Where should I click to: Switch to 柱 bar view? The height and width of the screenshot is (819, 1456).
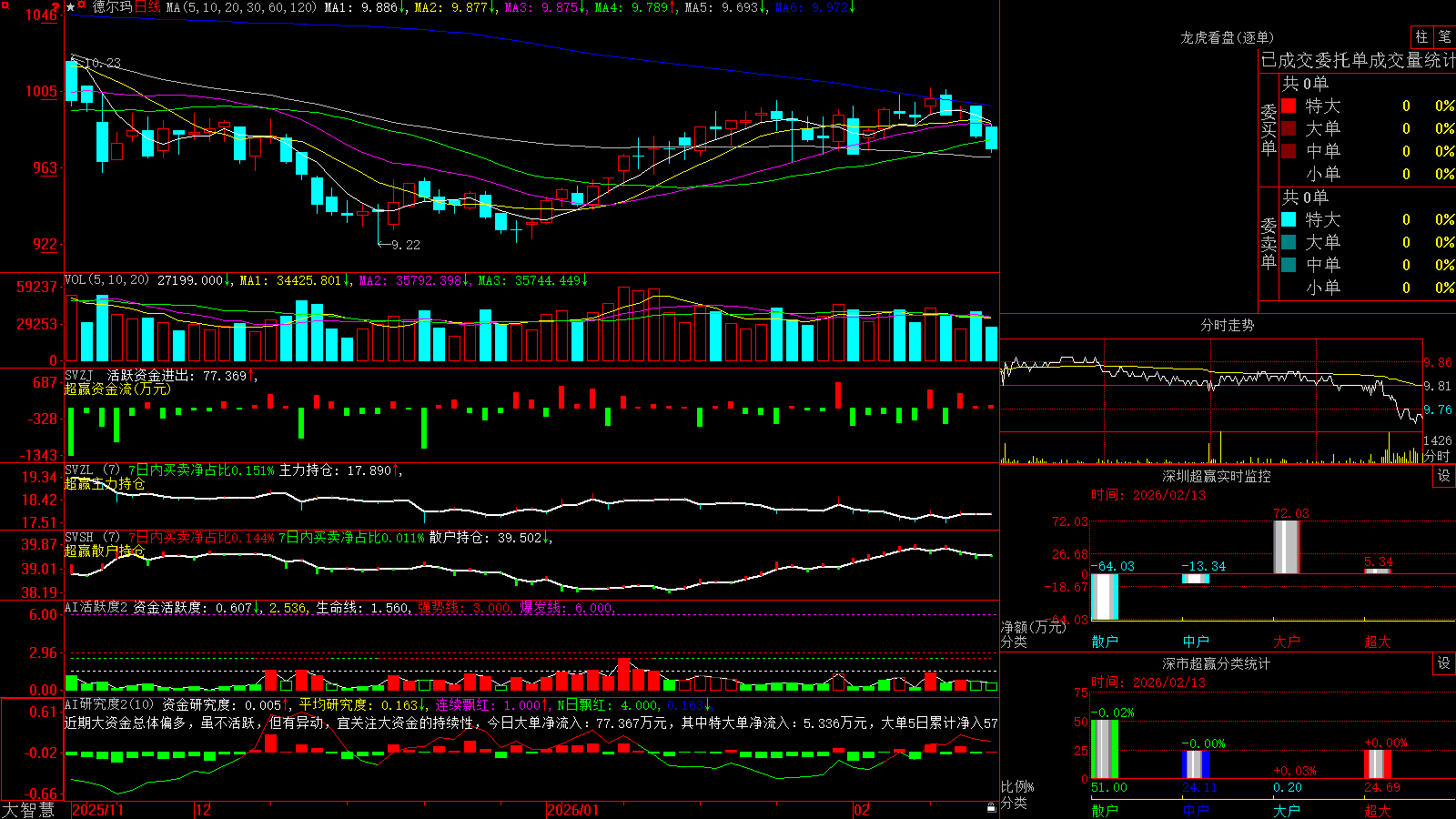pyautogui.click(x=1421, y=36)
